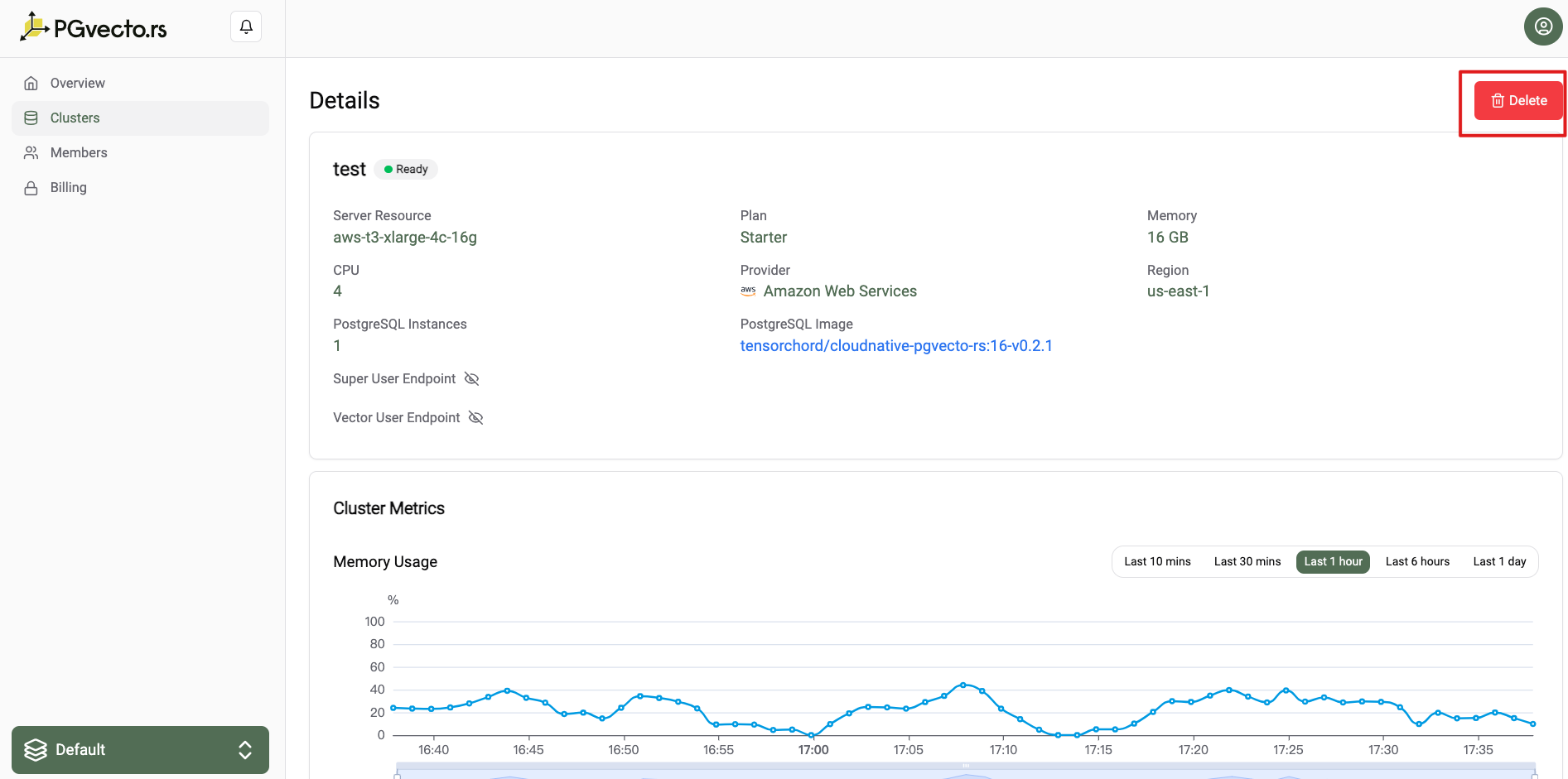Click the 16:40 axis label
1568x779 pixels.
click(x=433, y=750)
